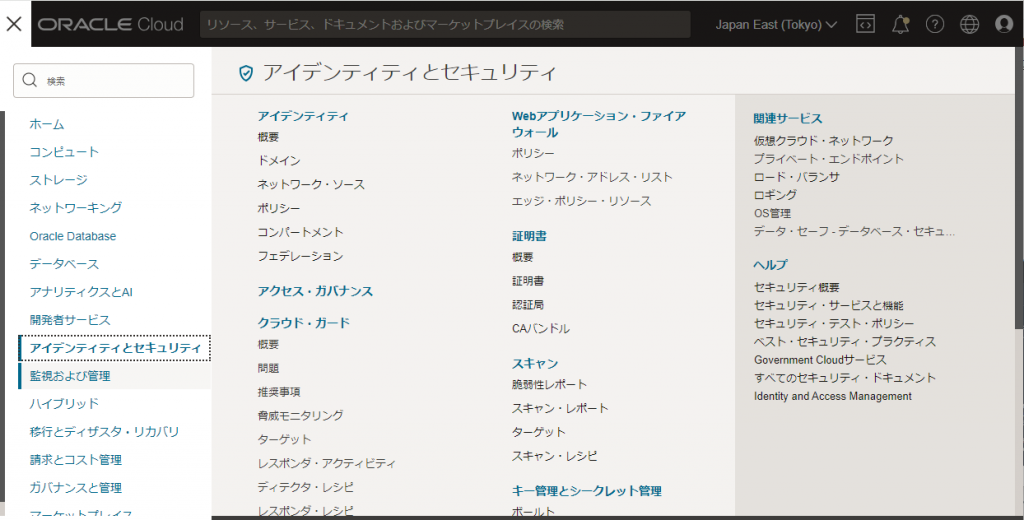Select ストレージ in the navigation menu
The width and height of the screenshot is (1024, 520).
(x=58, y=180)
